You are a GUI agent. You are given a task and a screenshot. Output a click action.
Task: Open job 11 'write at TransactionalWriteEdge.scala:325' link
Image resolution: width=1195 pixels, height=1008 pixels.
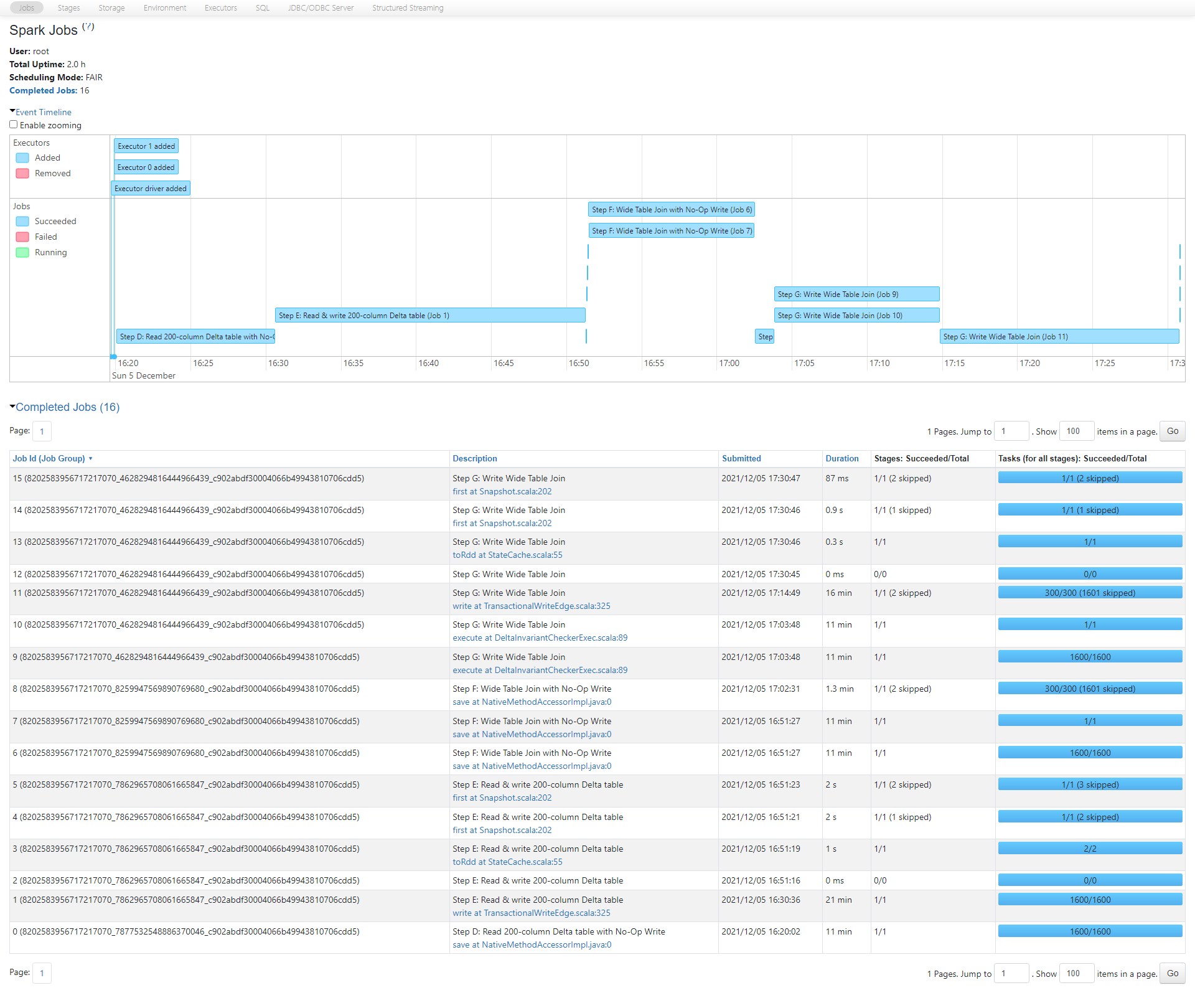(x=532, y=606)
